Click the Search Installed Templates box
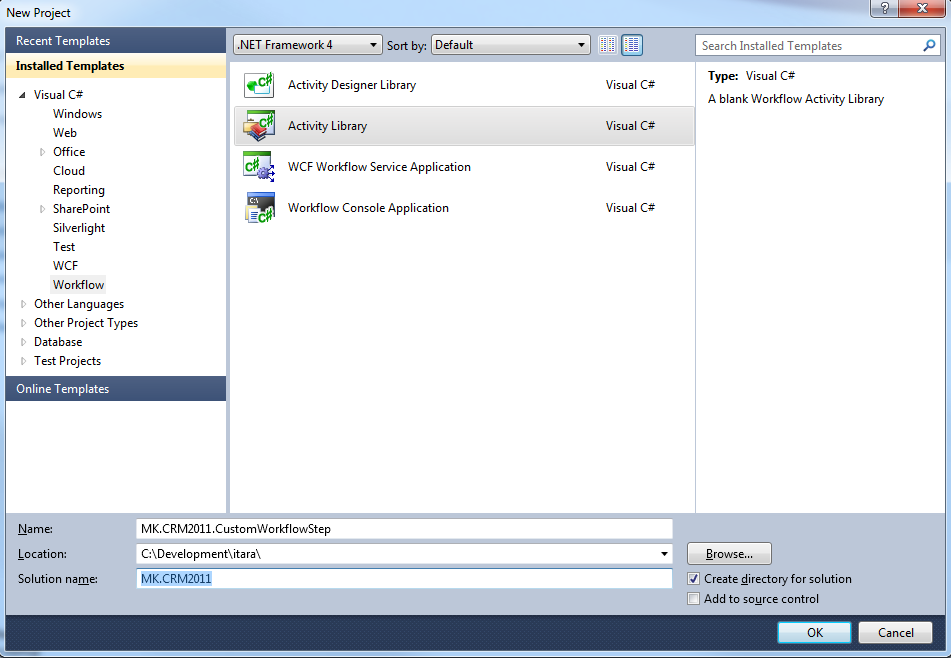Image resolution: width=951 pixels, height=658 pixels. point(817,45)
